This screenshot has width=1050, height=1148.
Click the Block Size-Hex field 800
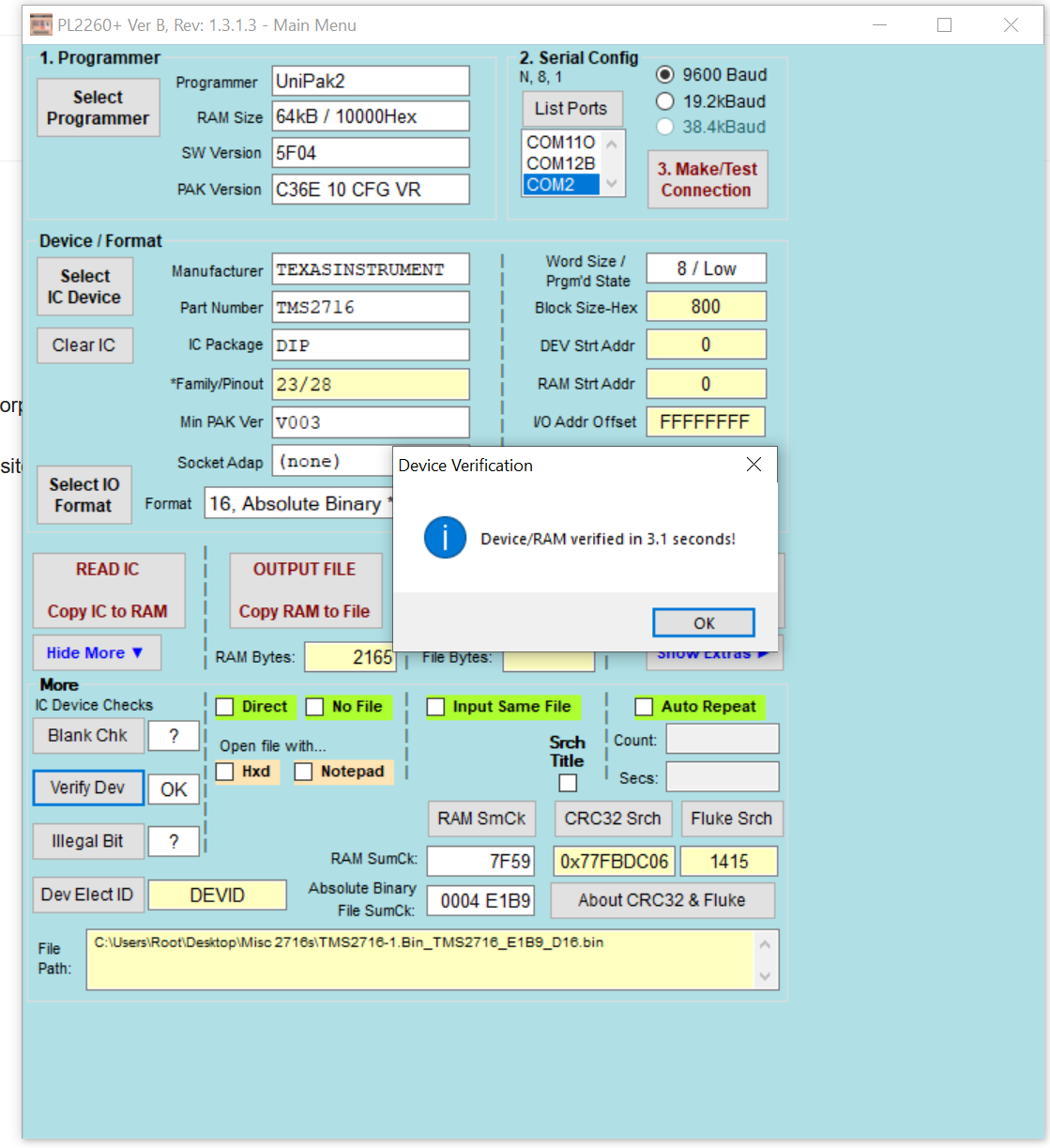pyautogui.click(x=707, y=307)
